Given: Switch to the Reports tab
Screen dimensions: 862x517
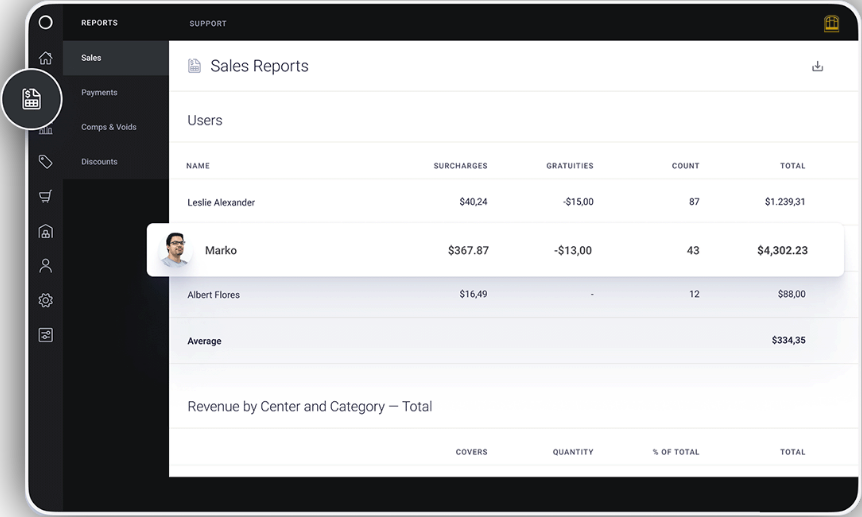Looking at the screenshot, I should pyautogui.click(x=100, y=23).
